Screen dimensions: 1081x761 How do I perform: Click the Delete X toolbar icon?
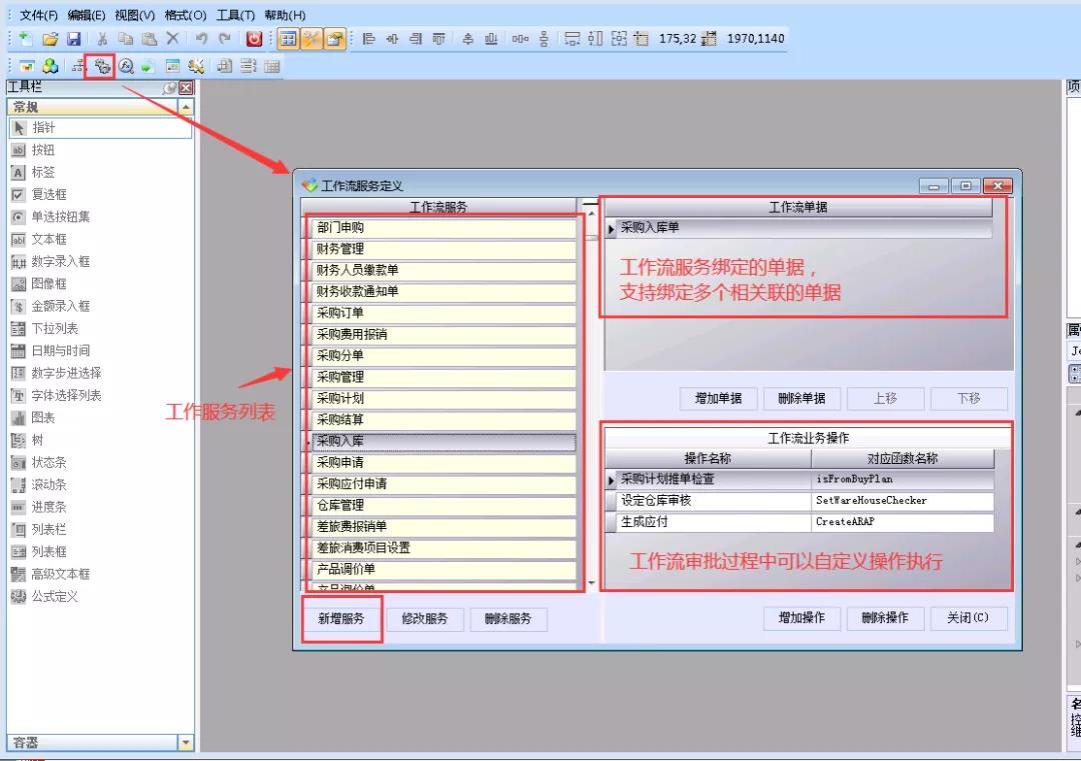172,39
